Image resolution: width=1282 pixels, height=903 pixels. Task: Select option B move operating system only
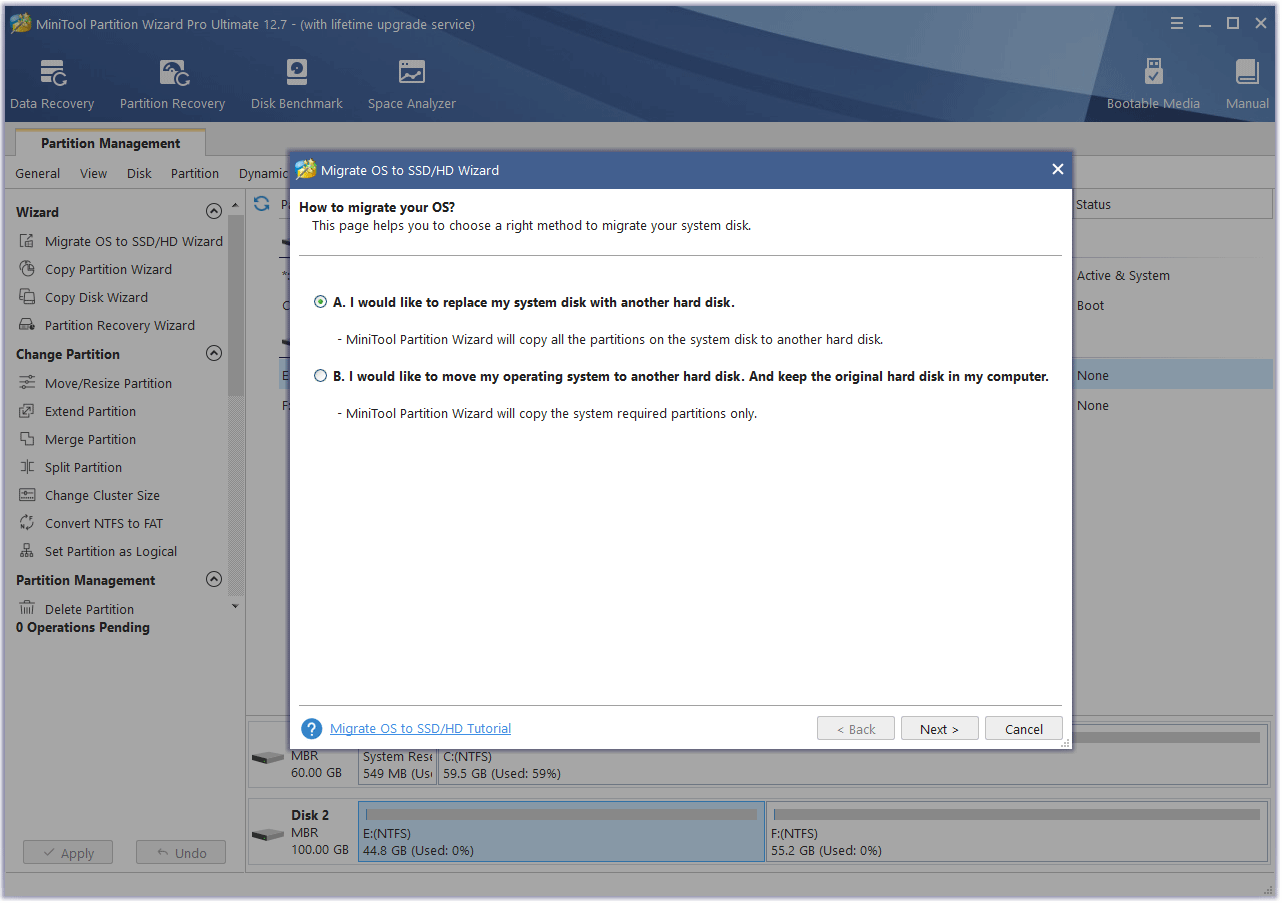pos(320,377)
